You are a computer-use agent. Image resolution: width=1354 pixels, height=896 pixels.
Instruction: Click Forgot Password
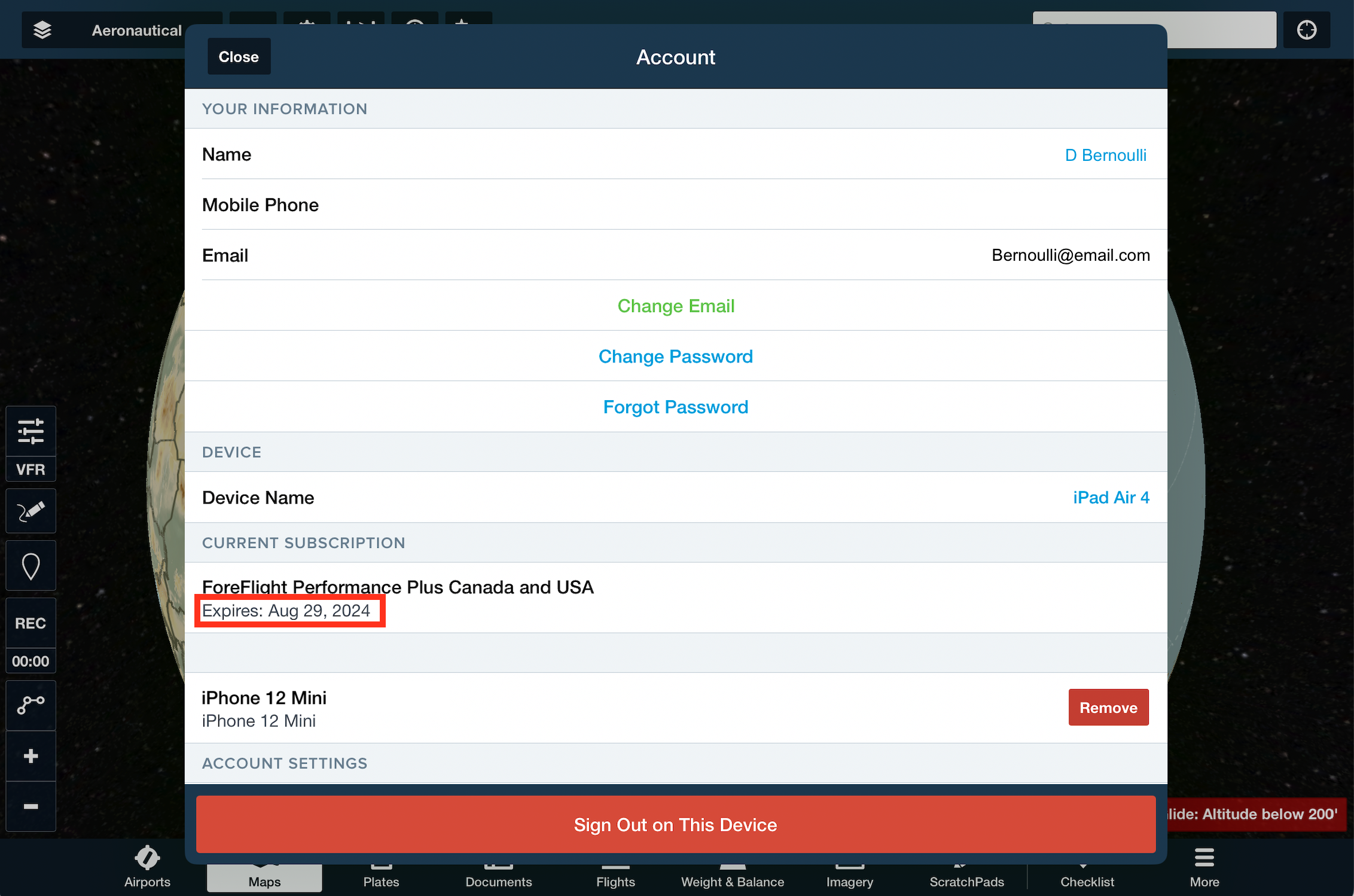[676, 407]
